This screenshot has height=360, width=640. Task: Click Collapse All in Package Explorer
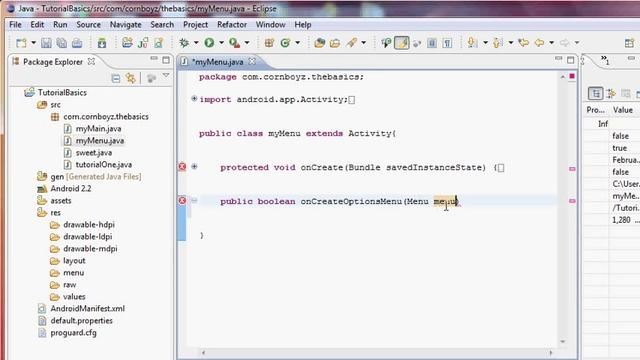pos(116,78)
